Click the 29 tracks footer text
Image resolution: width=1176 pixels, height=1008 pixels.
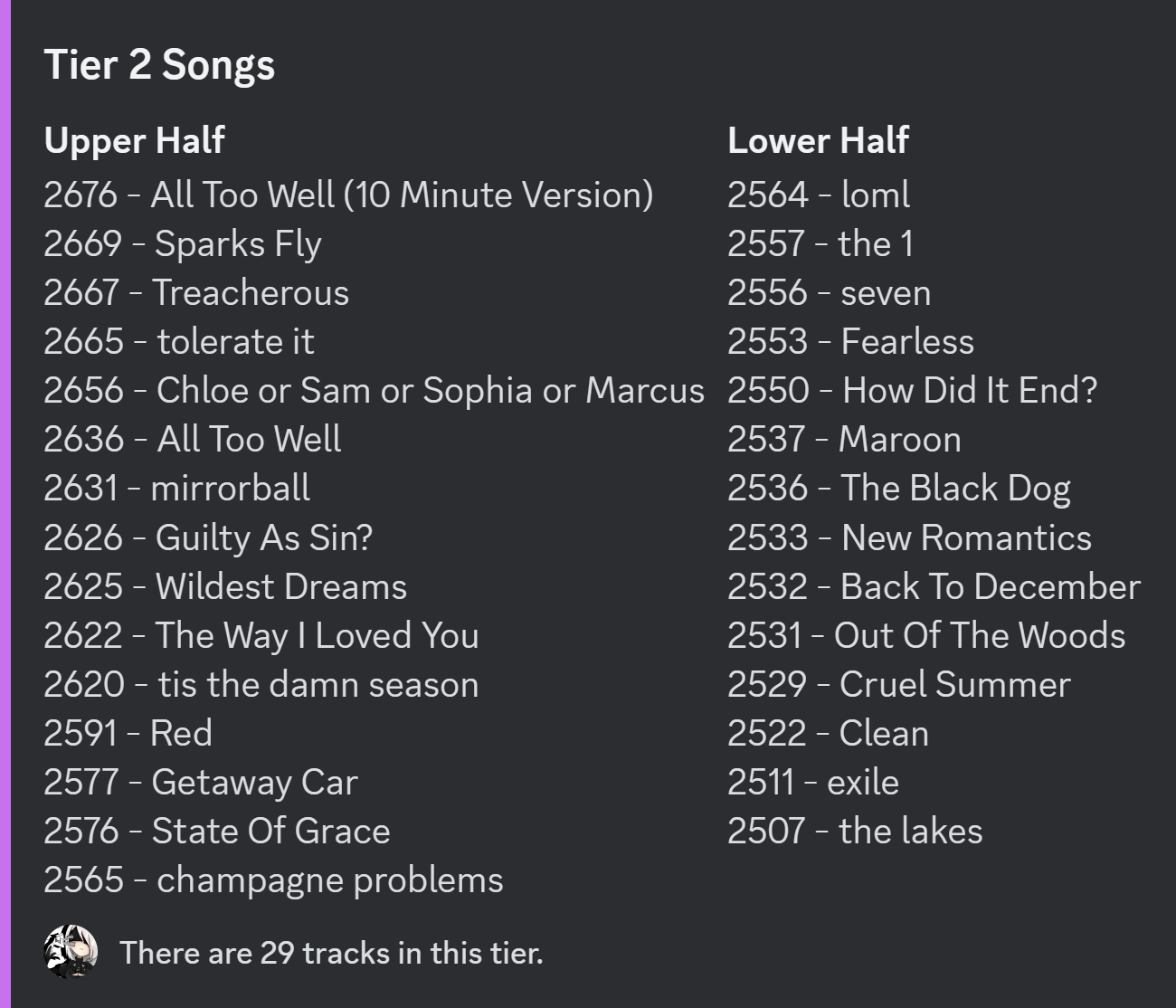point(331,953)
